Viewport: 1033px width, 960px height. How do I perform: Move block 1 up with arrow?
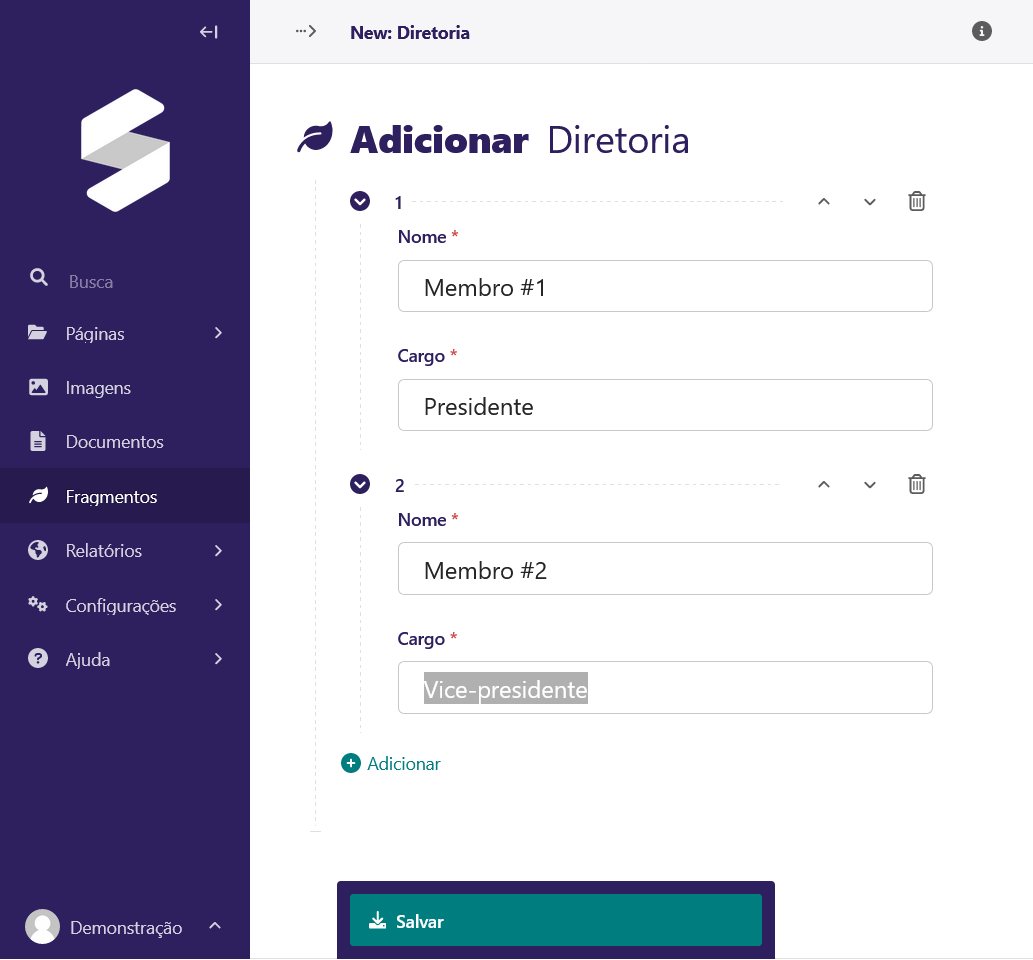(824, 202)
